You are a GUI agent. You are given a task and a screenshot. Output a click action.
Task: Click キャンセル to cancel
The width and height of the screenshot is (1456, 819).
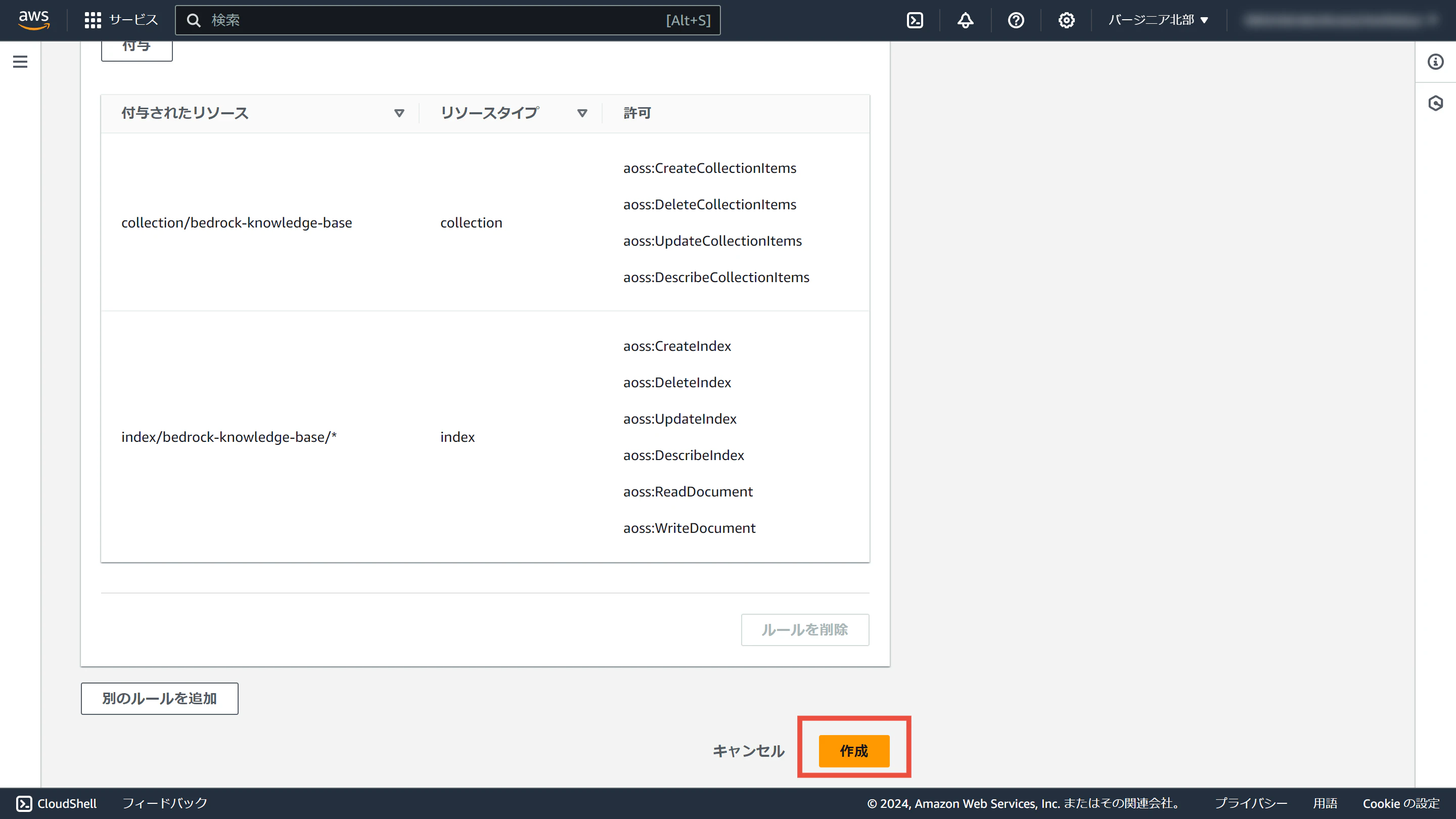pos(748,751)
